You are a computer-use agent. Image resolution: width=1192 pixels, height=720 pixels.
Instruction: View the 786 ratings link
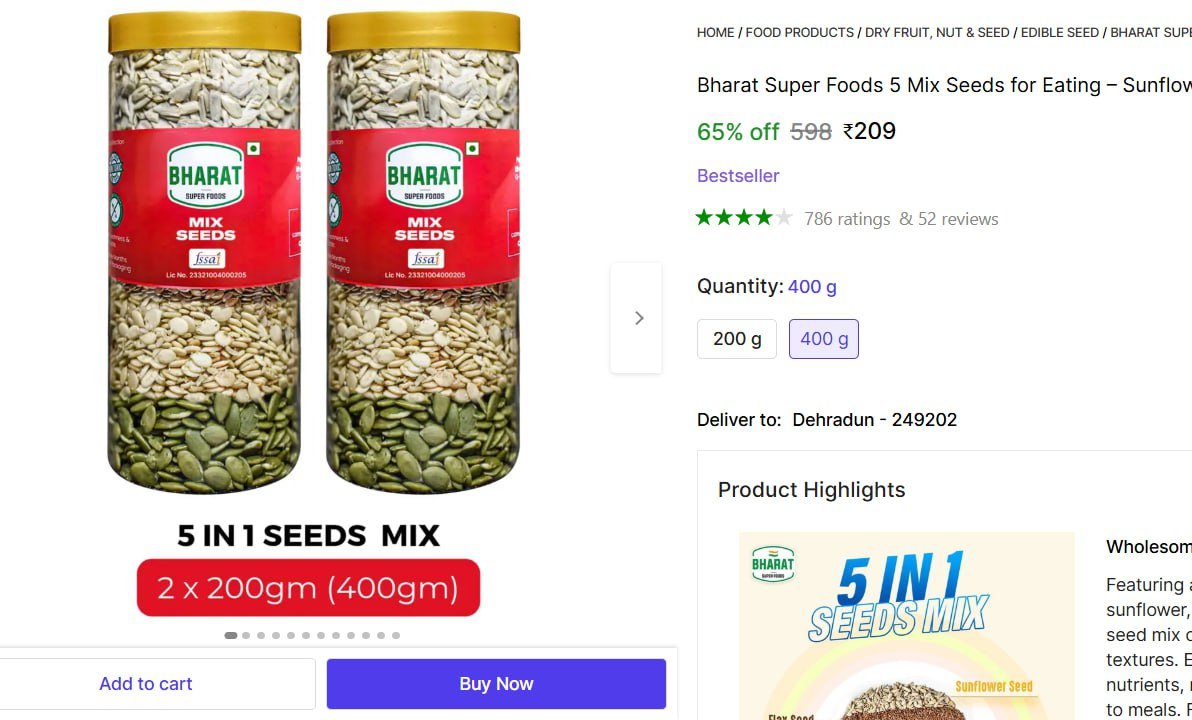(x=847, y=219)
